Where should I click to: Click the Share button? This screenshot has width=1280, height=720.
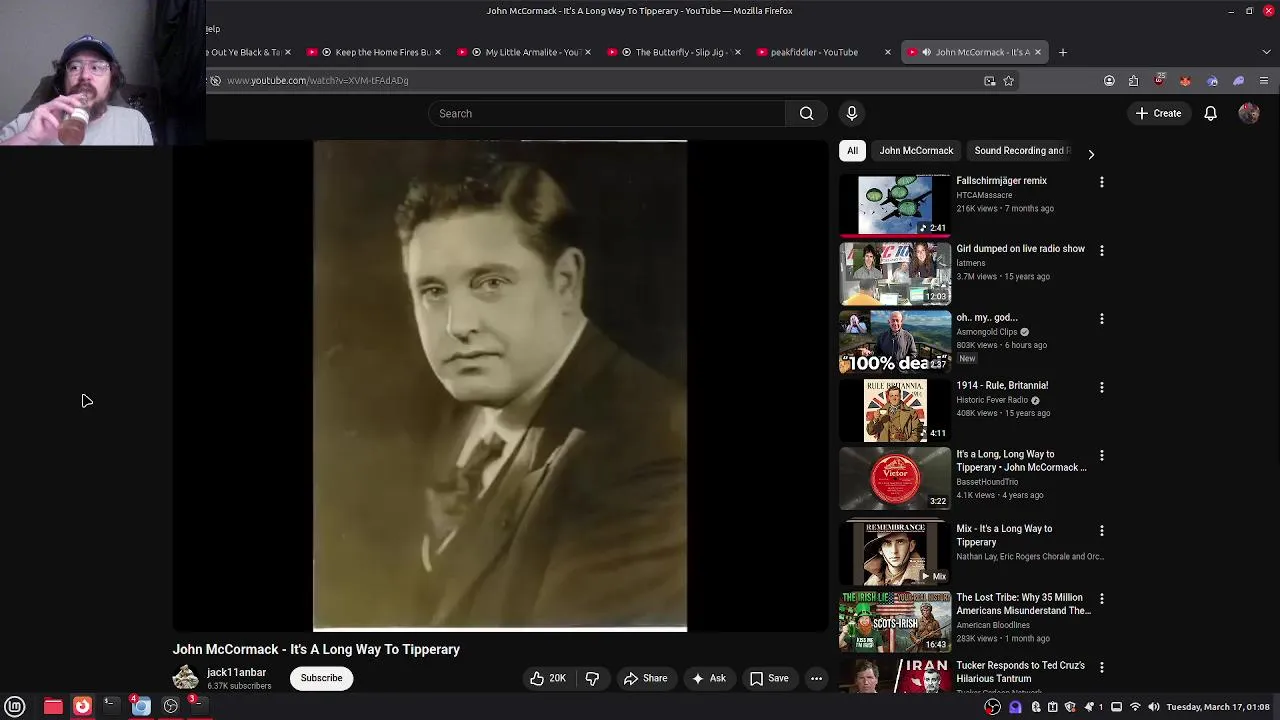click(645, 678)
